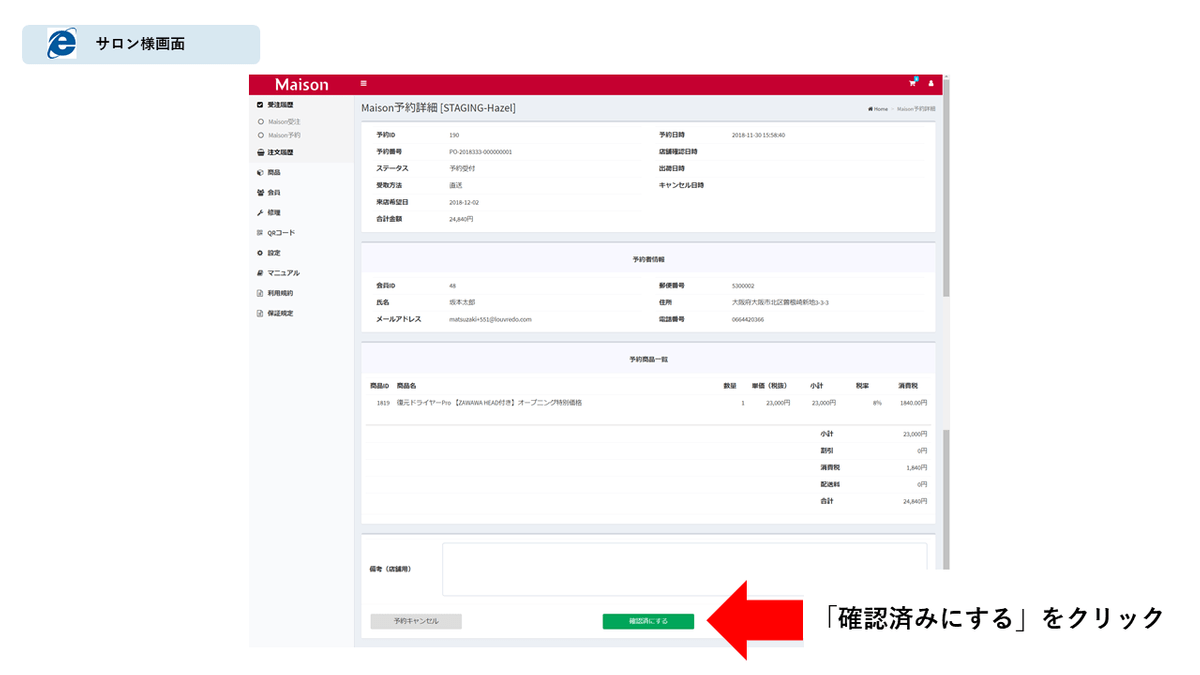
Task: Open マニュアル manual in the sidebar
Action: click(282, 273)
